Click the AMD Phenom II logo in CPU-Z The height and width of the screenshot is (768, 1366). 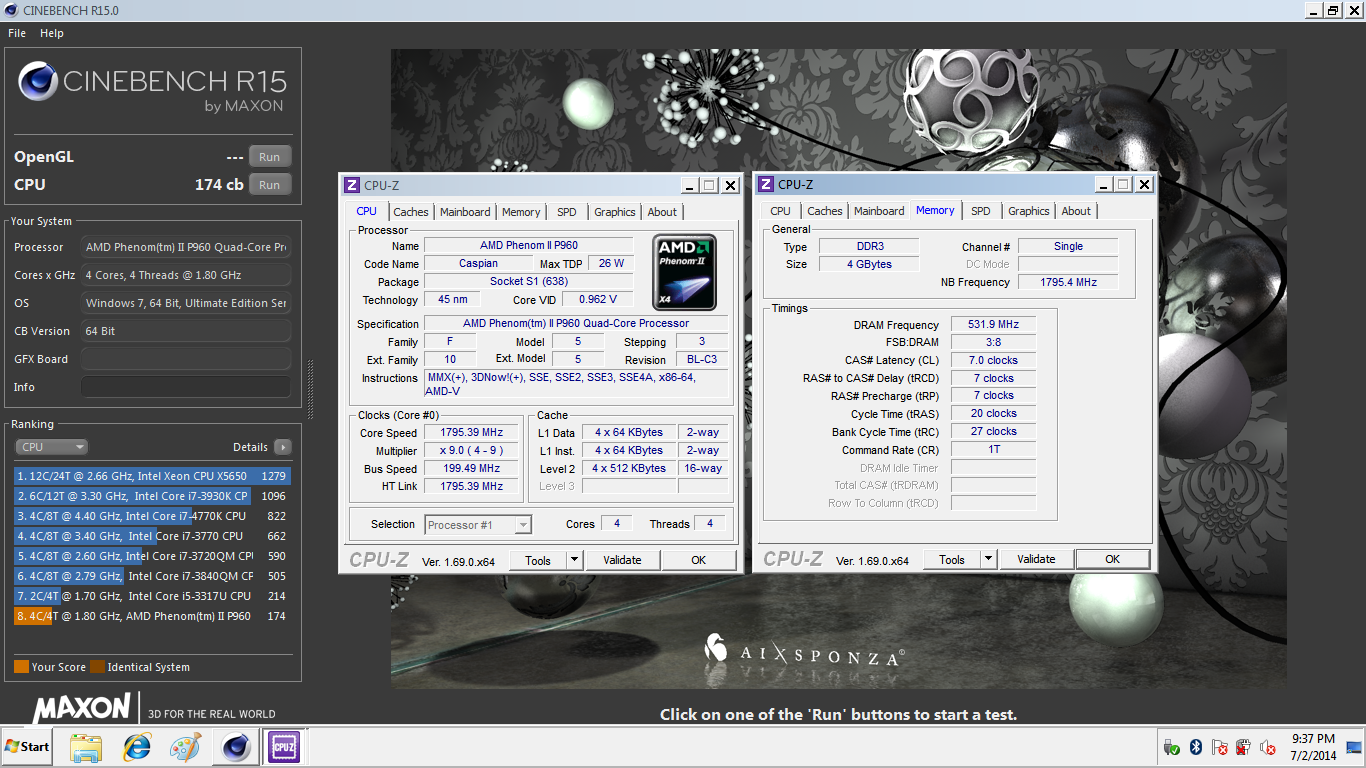684,273
